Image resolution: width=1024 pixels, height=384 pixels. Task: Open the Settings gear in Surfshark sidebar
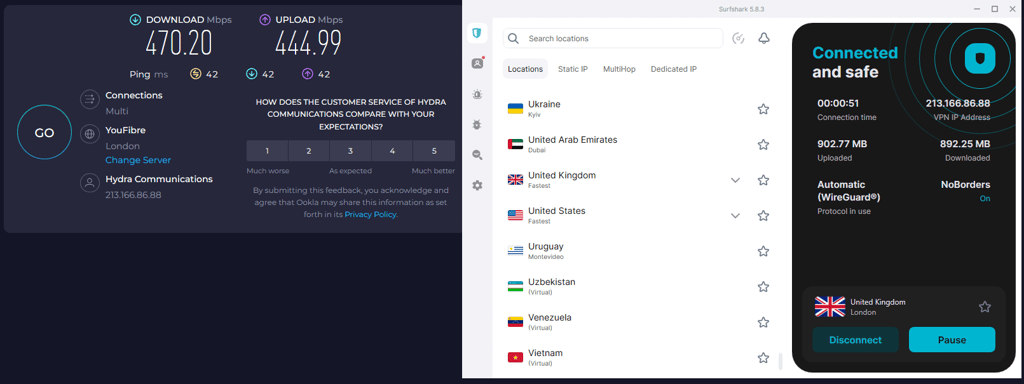[477, 185]
